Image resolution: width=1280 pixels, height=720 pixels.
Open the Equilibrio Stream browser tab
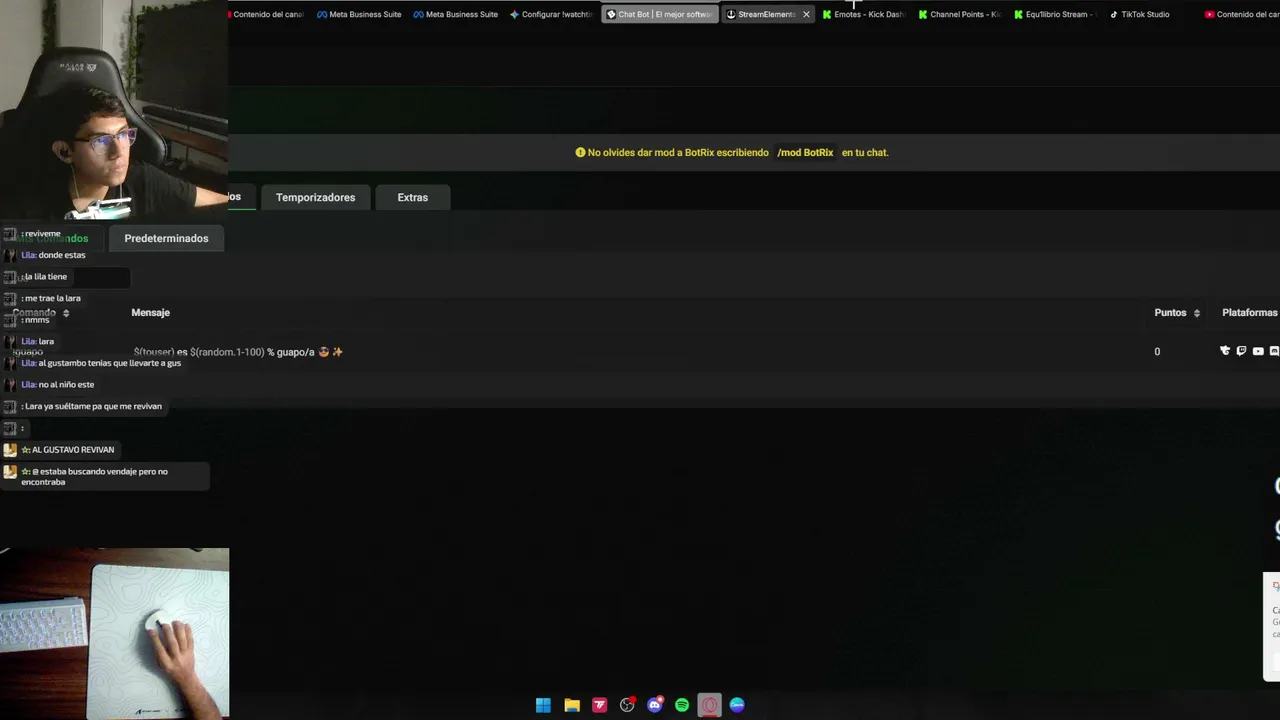[1055, 14]
